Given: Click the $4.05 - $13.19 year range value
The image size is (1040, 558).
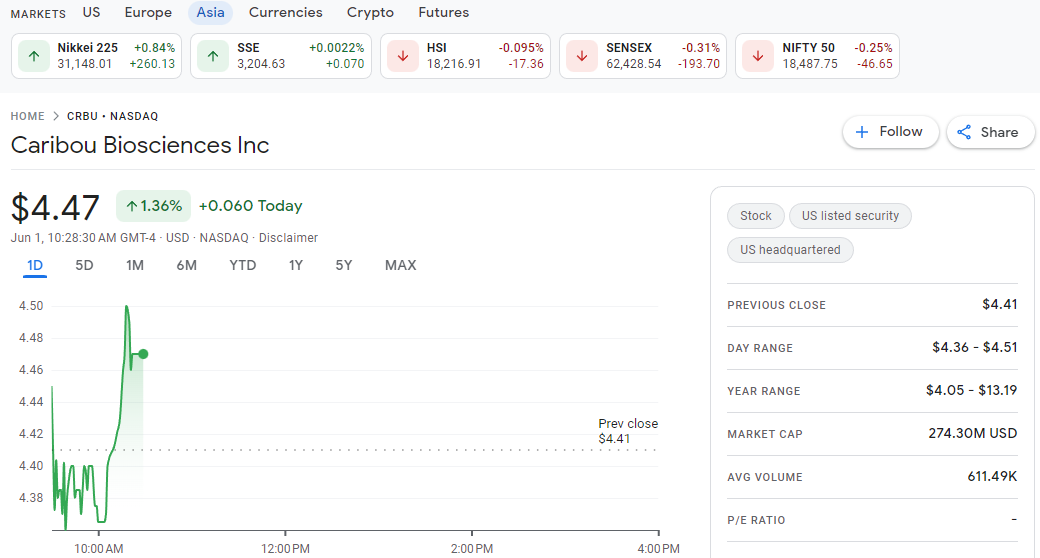Looking at the screenshot, I should tap(972, 390).
